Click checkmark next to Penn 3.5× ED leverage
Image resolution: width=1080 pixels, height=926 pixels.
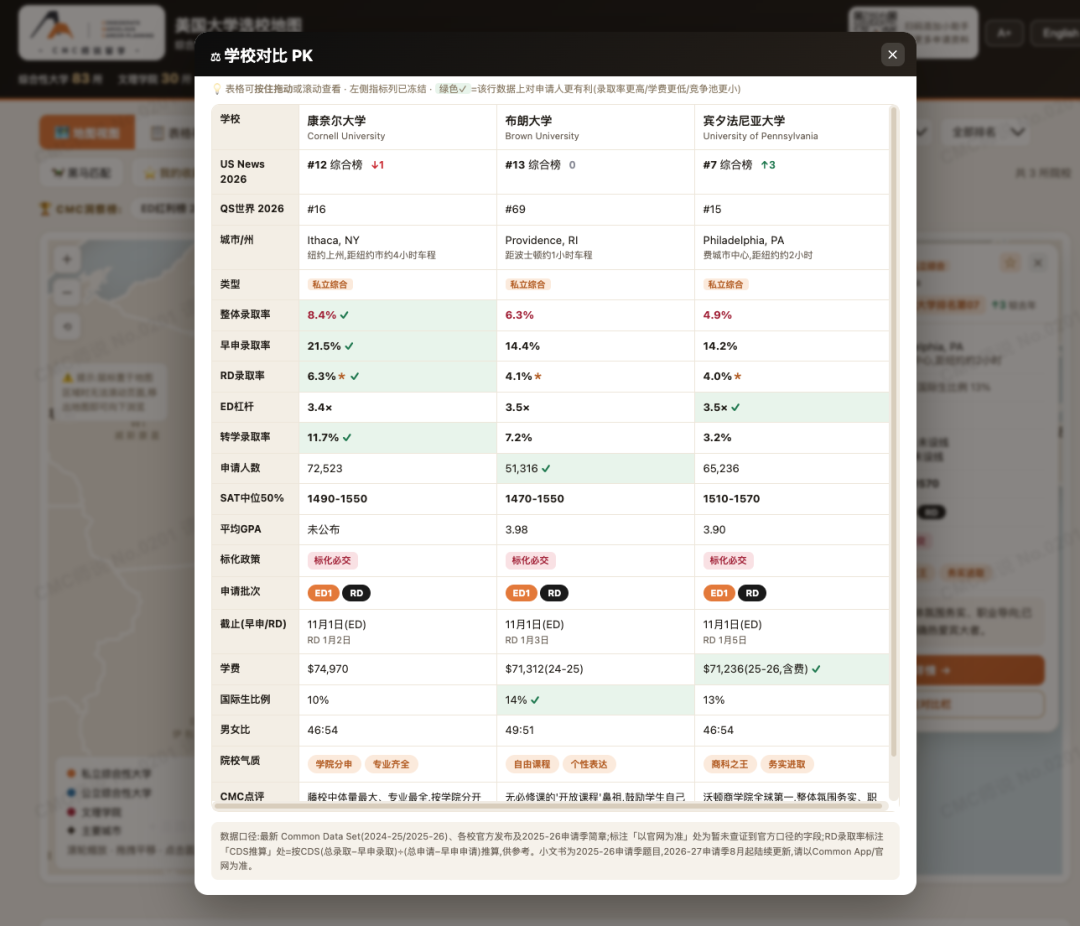[x=736, y=407]
